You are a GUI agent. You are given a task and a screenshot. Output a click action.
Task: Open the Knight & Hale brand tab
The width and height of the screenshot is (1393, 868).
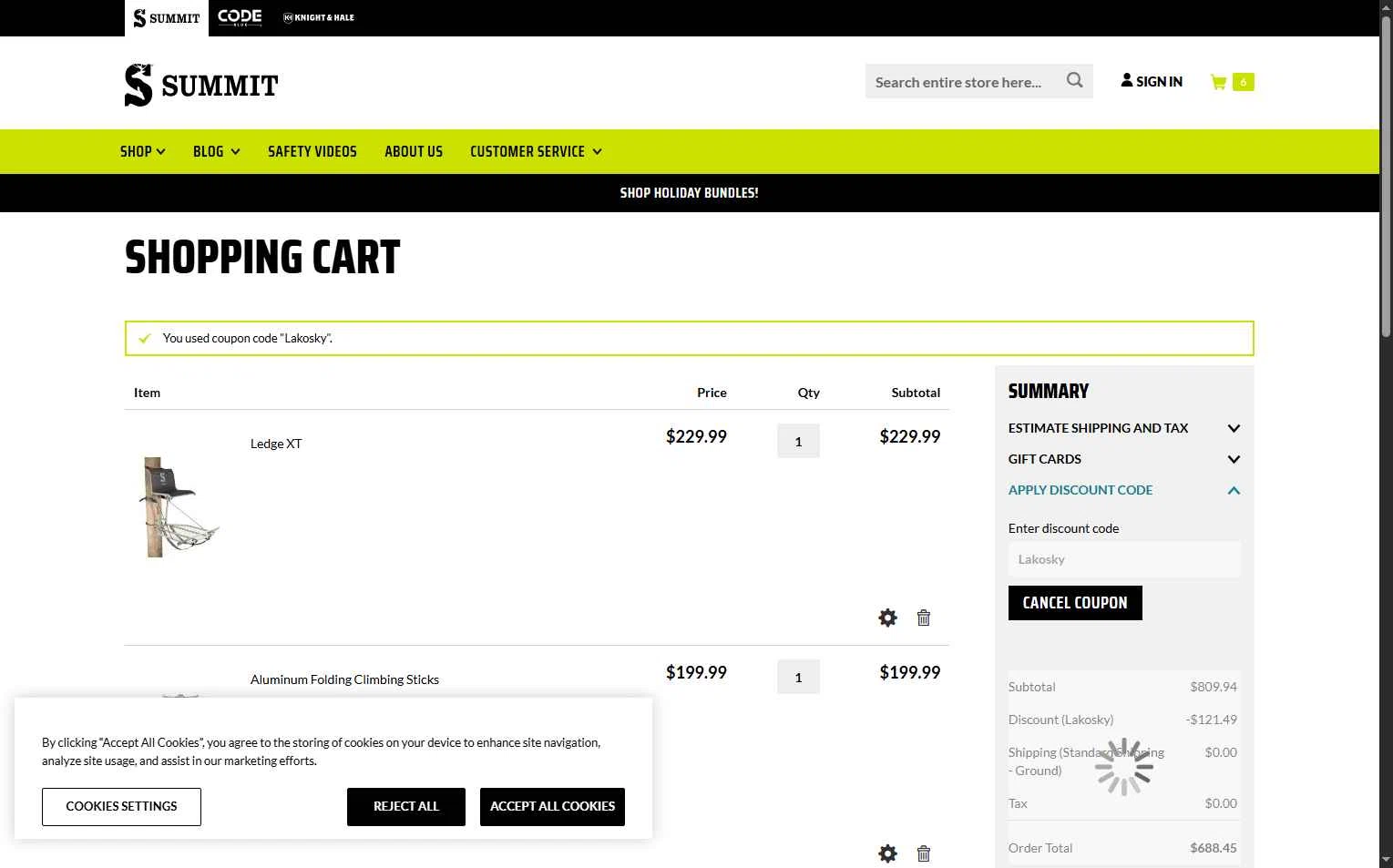pos(318,17)
